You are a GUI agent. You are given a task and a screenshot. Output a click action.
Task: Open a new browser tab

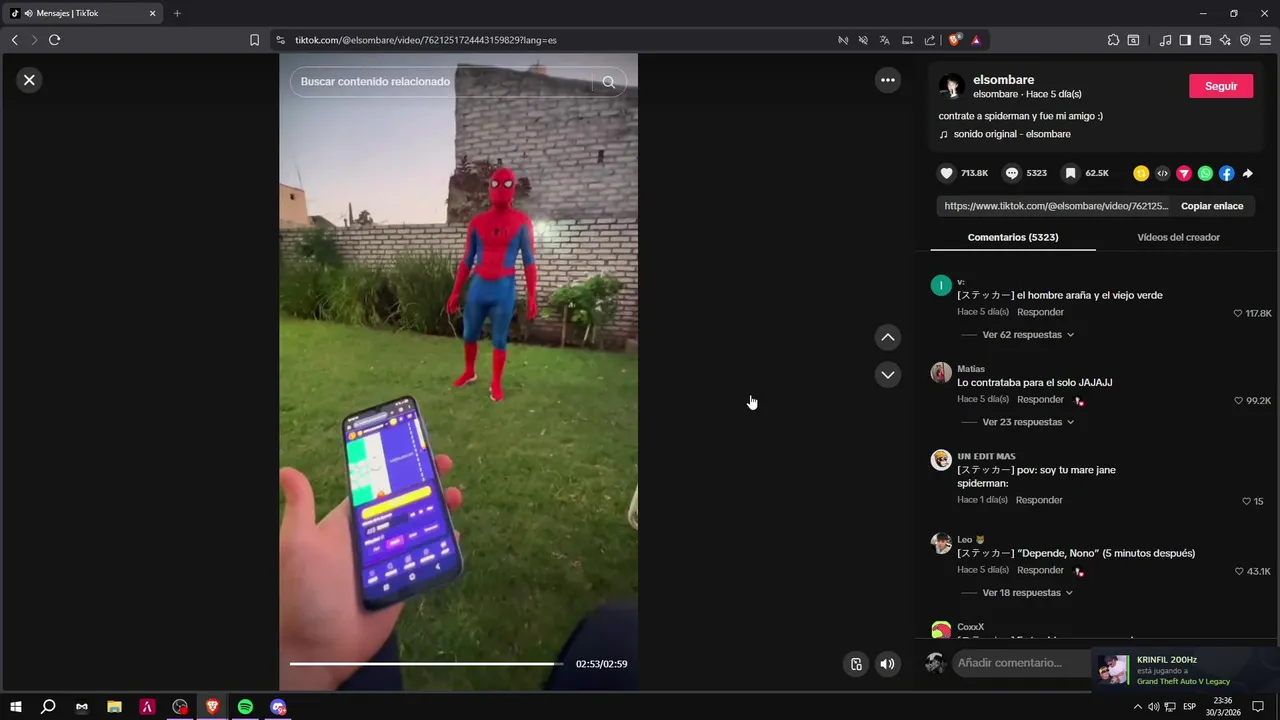pyautogui.click(x=177, y=13)
